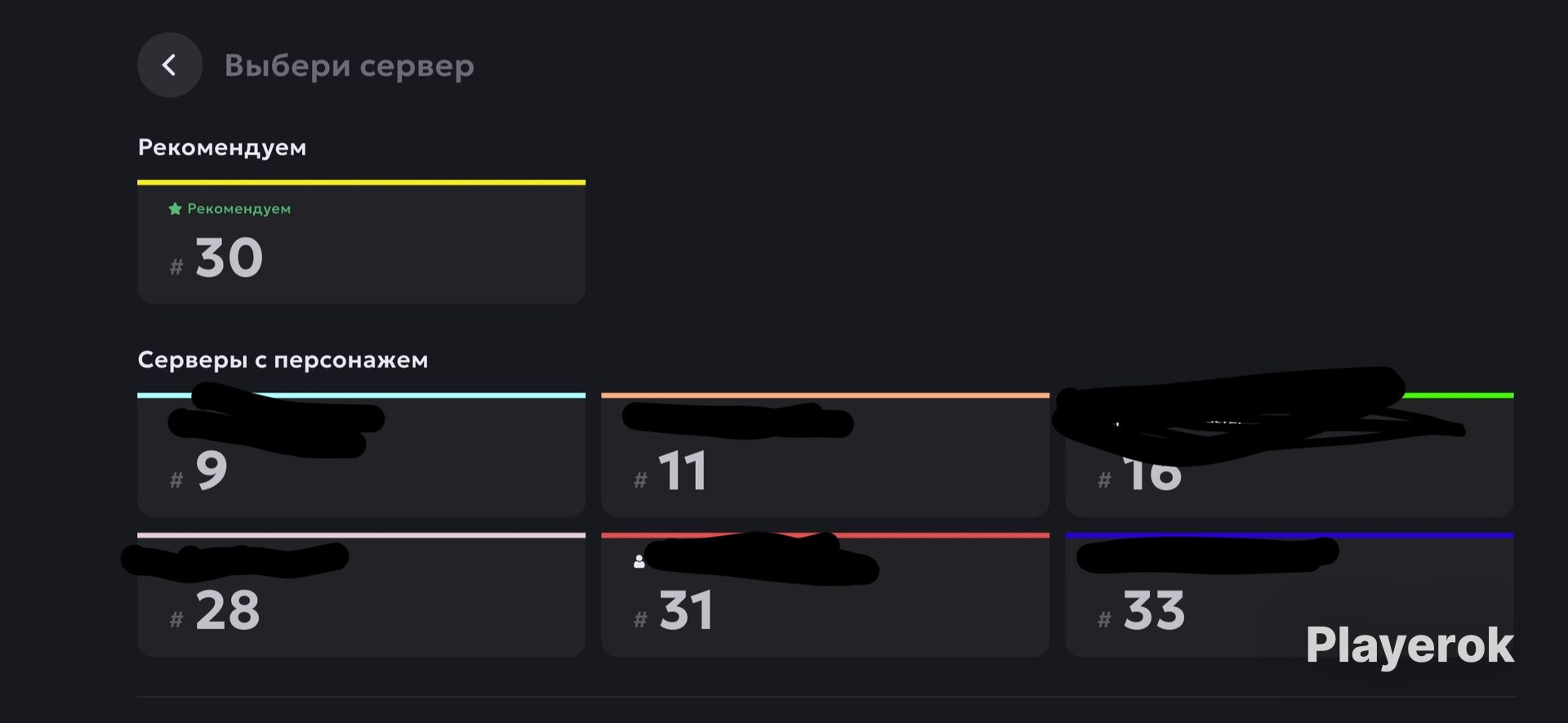Select the server 16 card

click(x=1290, y=454)
